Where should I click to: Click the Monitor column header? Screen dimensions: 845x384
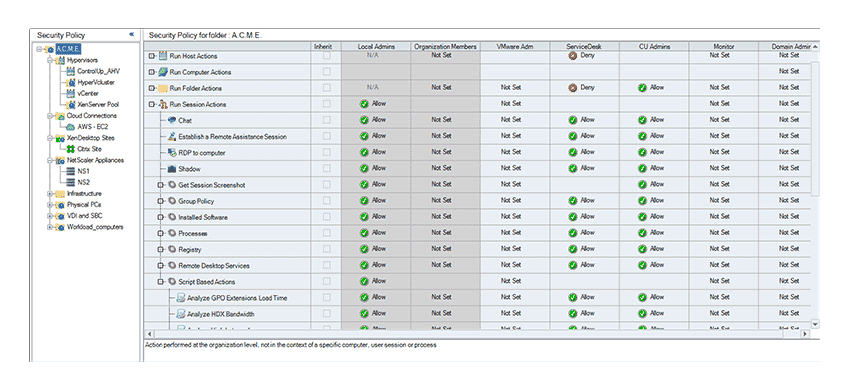723,47
